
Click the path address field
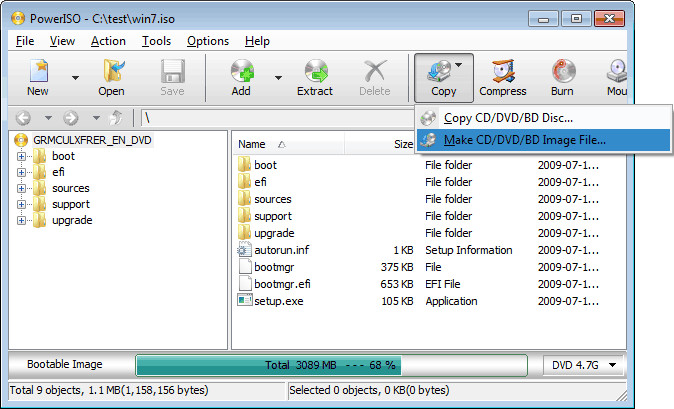(x=280, y=118)
